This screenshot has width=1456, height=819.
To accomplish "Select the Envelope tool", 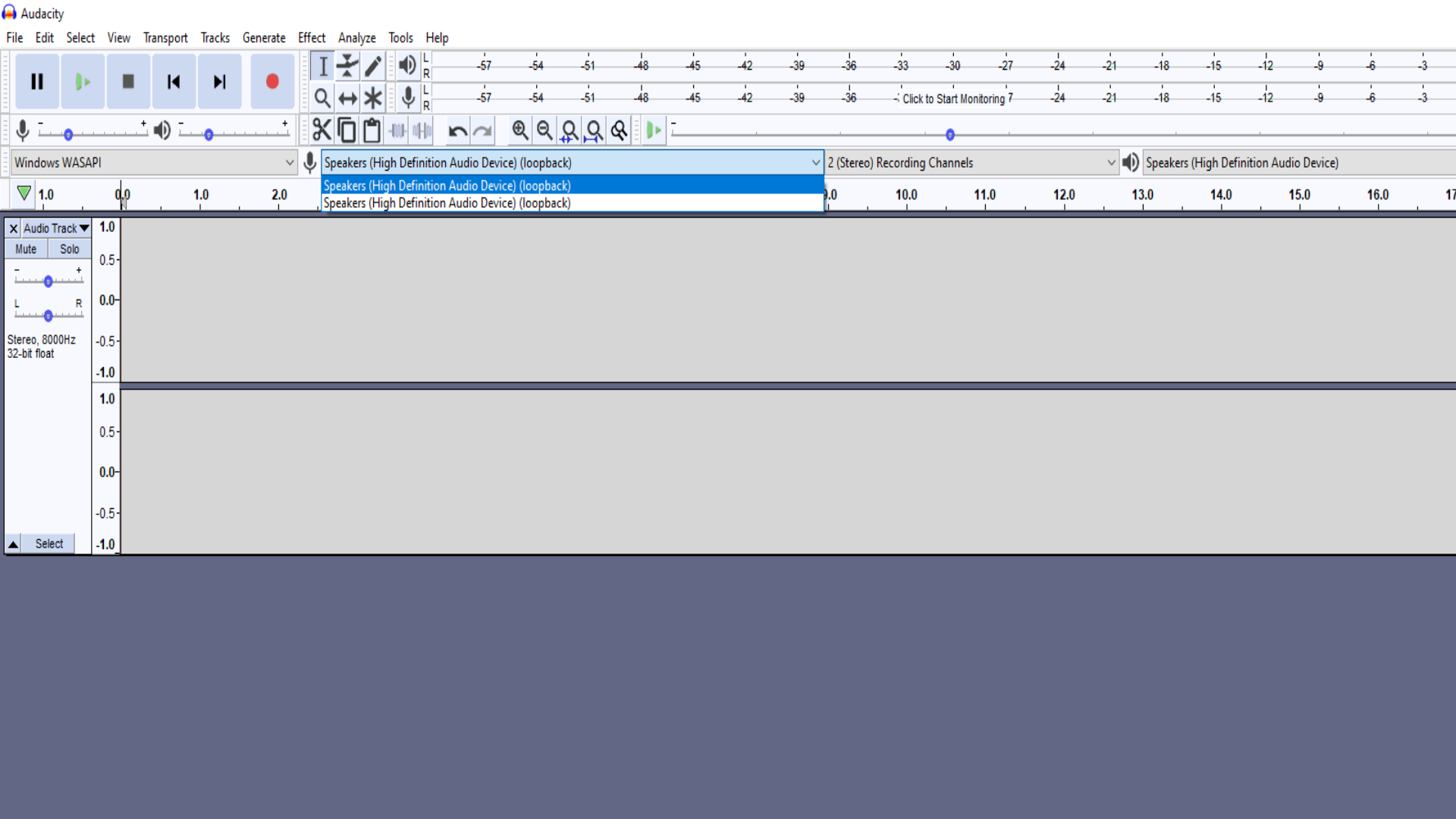I will (347, 66).
